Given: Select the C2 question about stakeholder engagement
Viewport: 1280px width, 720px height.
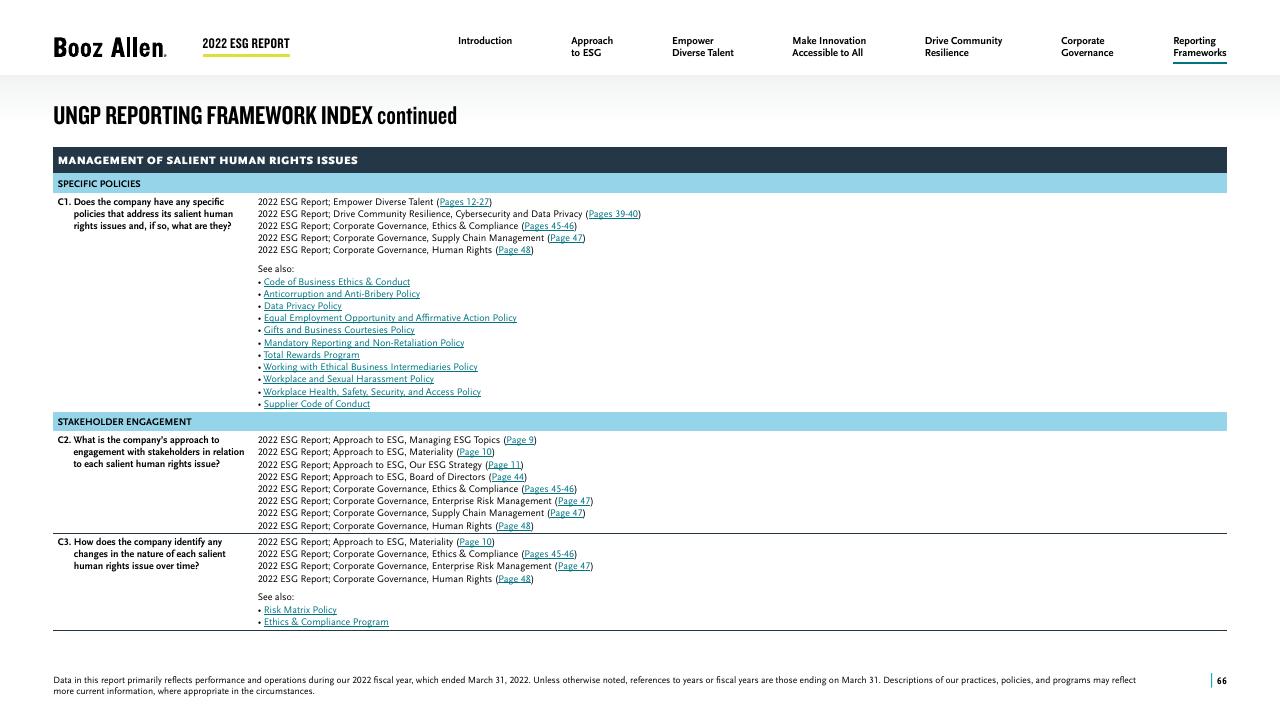Looking at the screenshot, I should (151, 452).
